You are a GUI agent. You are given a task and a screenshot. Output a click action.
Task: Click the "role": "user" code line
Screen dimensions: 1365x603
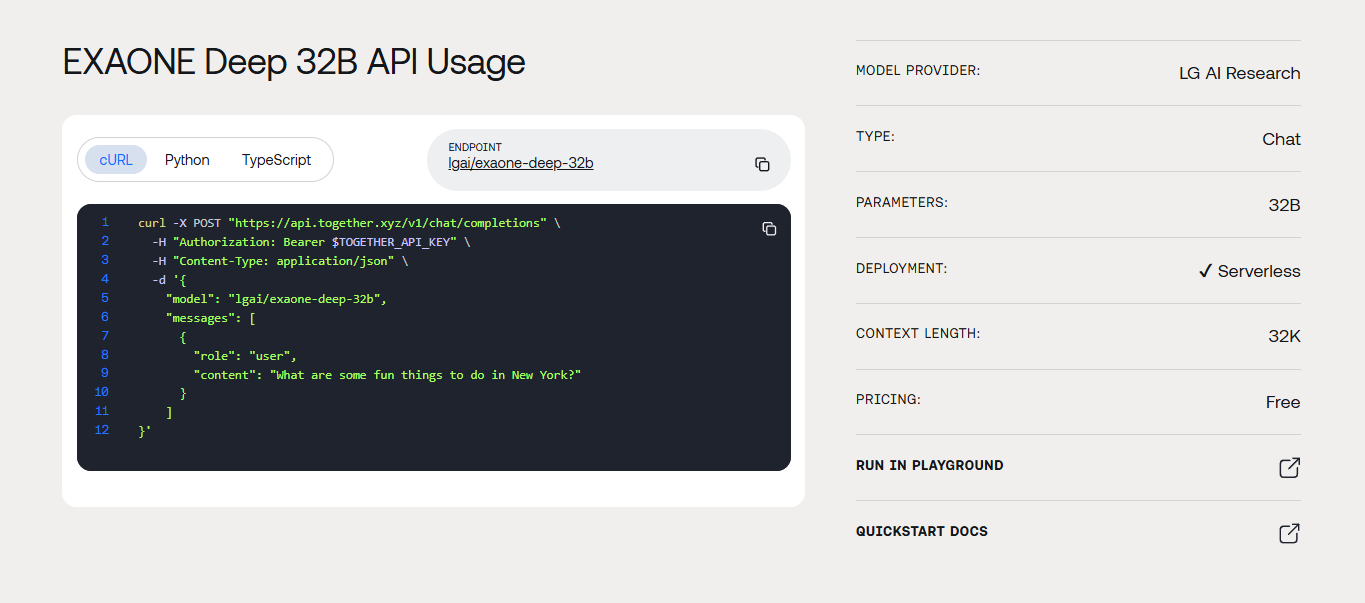pos(245,355)
